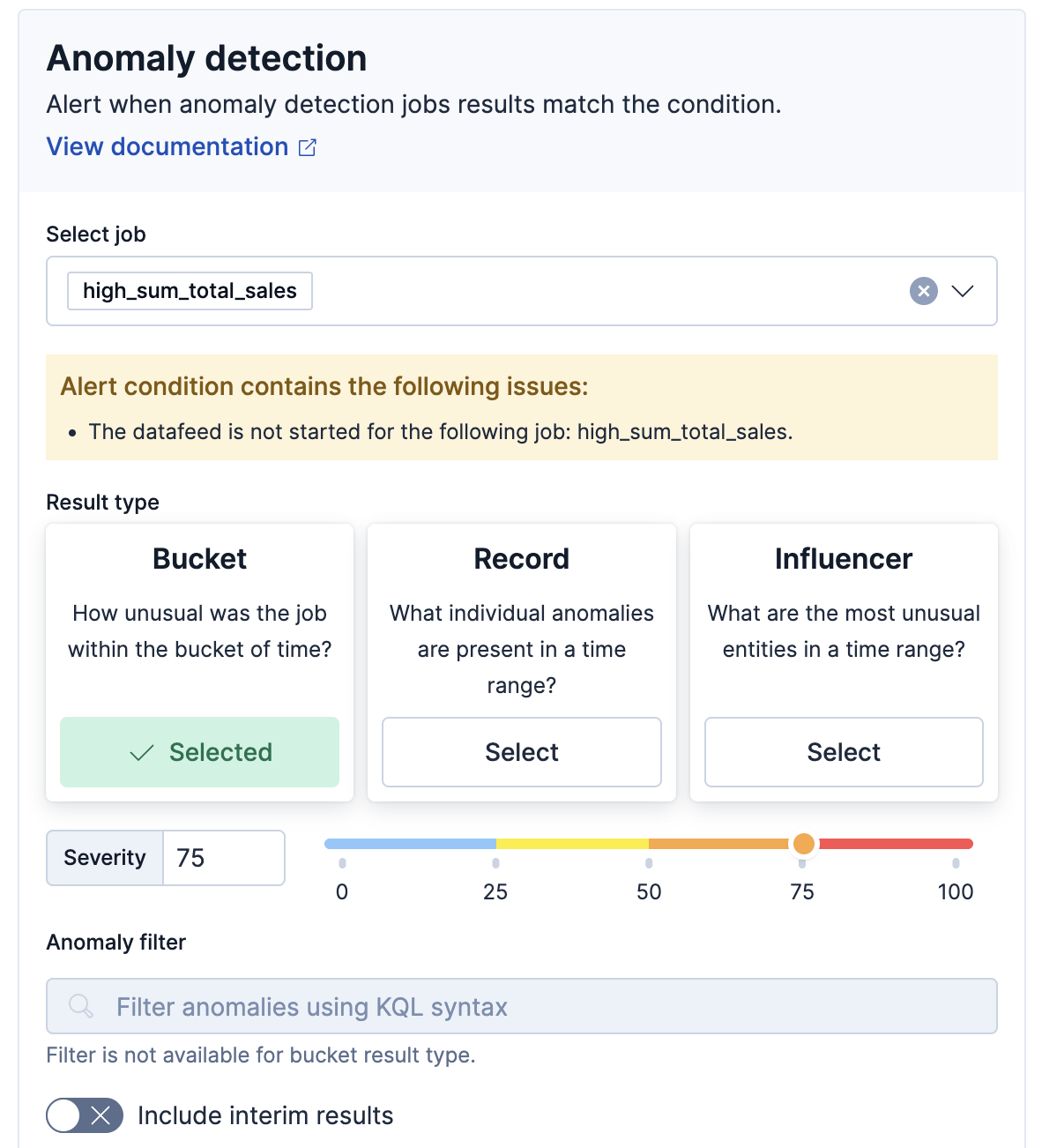This screenshot has height=1148, width=1042.
Task: Click the Bucket result type card title
Action: pos(199,559)
